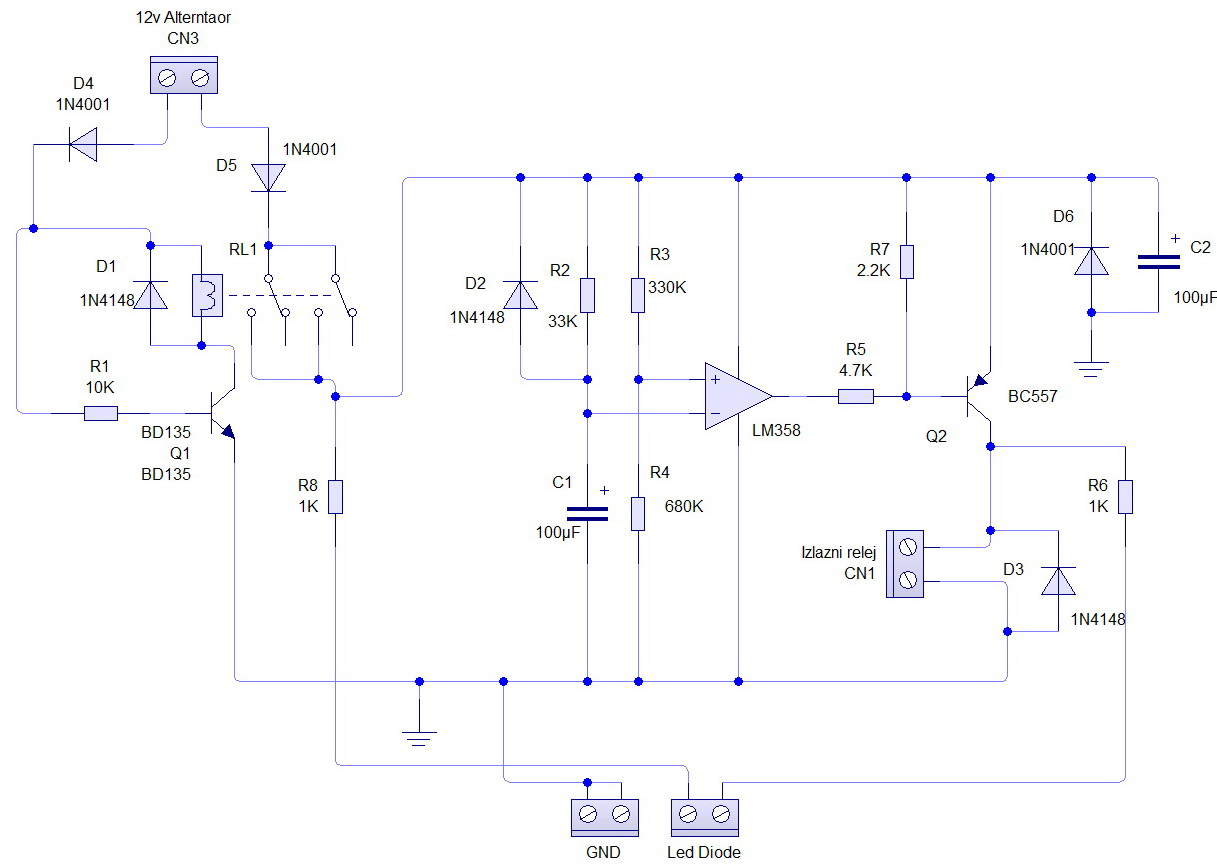Select the D4 1N4001 diode symbol
The height and width of the screenshot is (866, 1217).
pos(83,144)
